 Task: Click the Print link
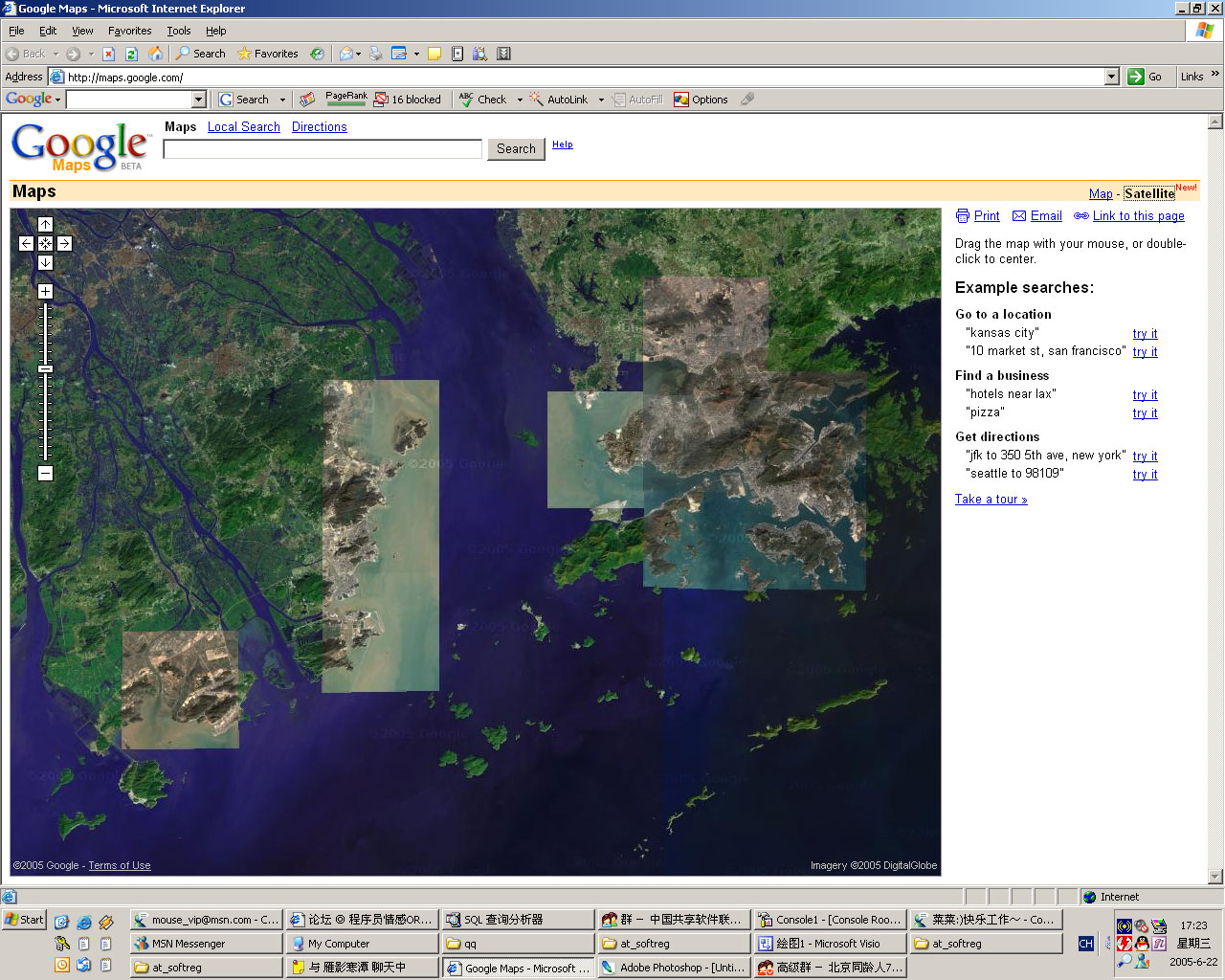click(987, 216)
